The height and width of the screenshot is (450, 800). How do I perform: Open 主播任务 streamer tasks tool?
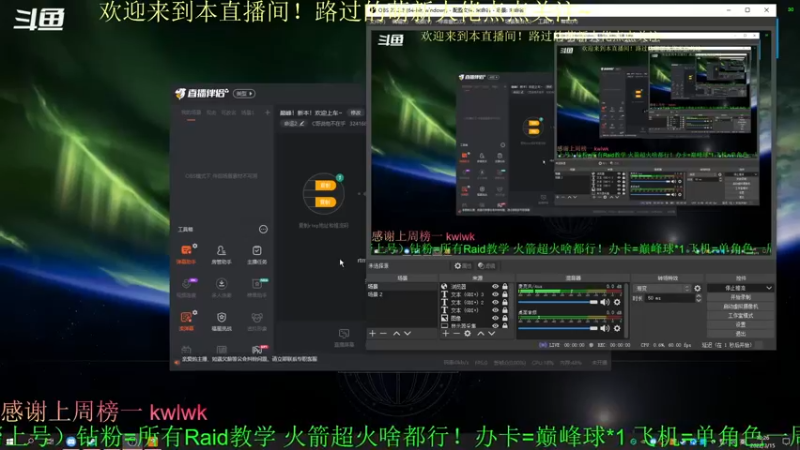click(x=257, y=254)
